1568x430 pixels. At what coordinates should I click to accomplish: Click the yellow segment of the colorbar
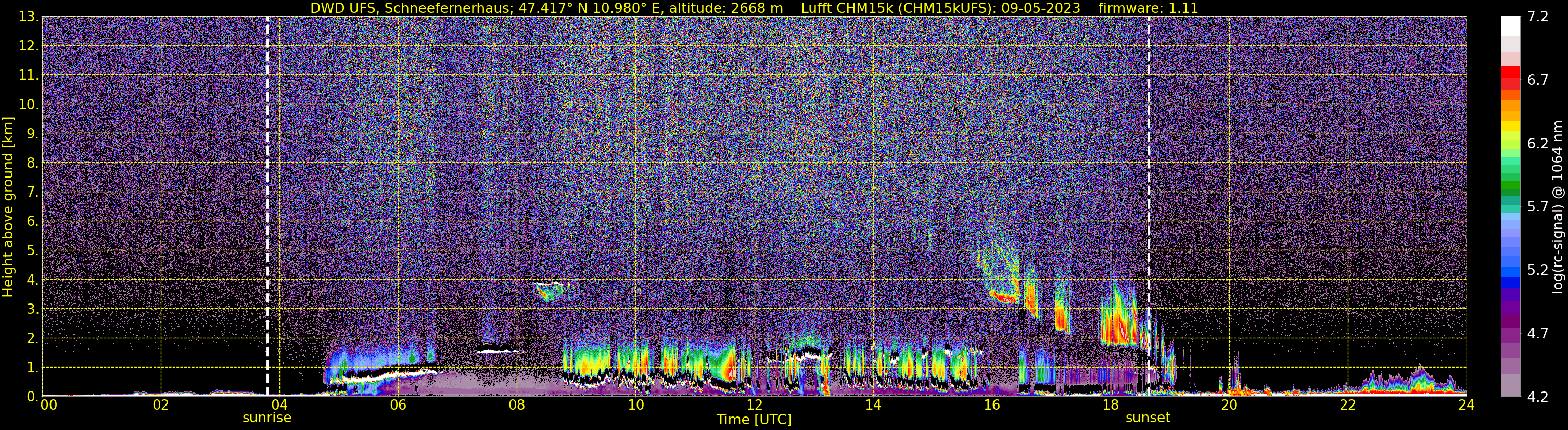tap(1510, 127)
